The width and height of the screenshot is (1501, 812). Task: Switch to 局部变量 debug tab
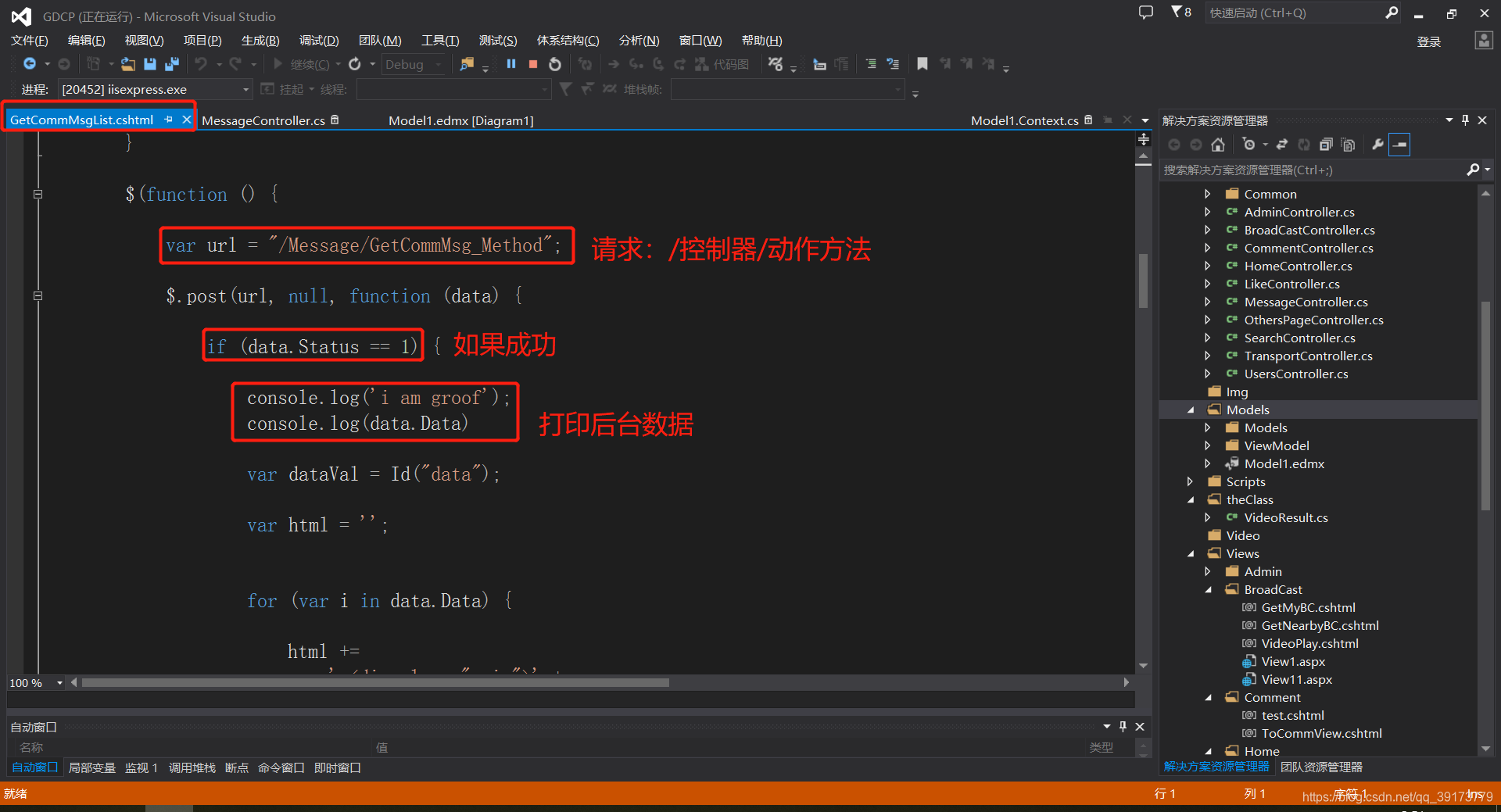tap(92, 767)
